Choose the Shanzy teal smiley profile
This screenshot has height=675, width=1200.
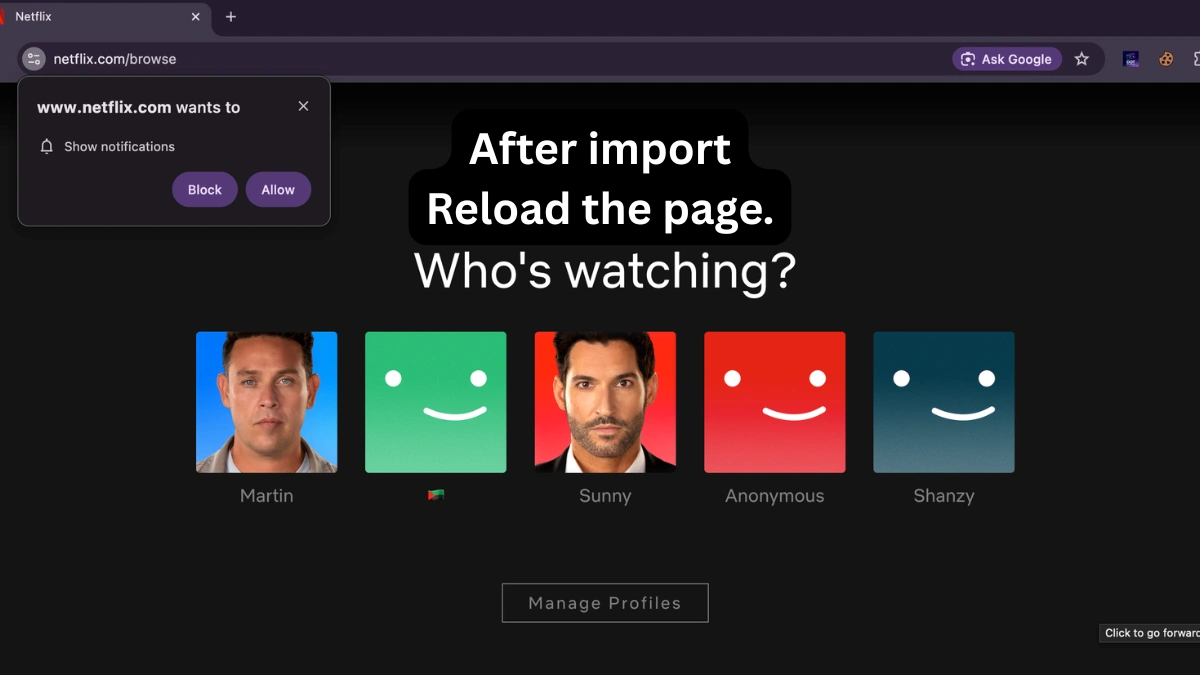[944, 402]
